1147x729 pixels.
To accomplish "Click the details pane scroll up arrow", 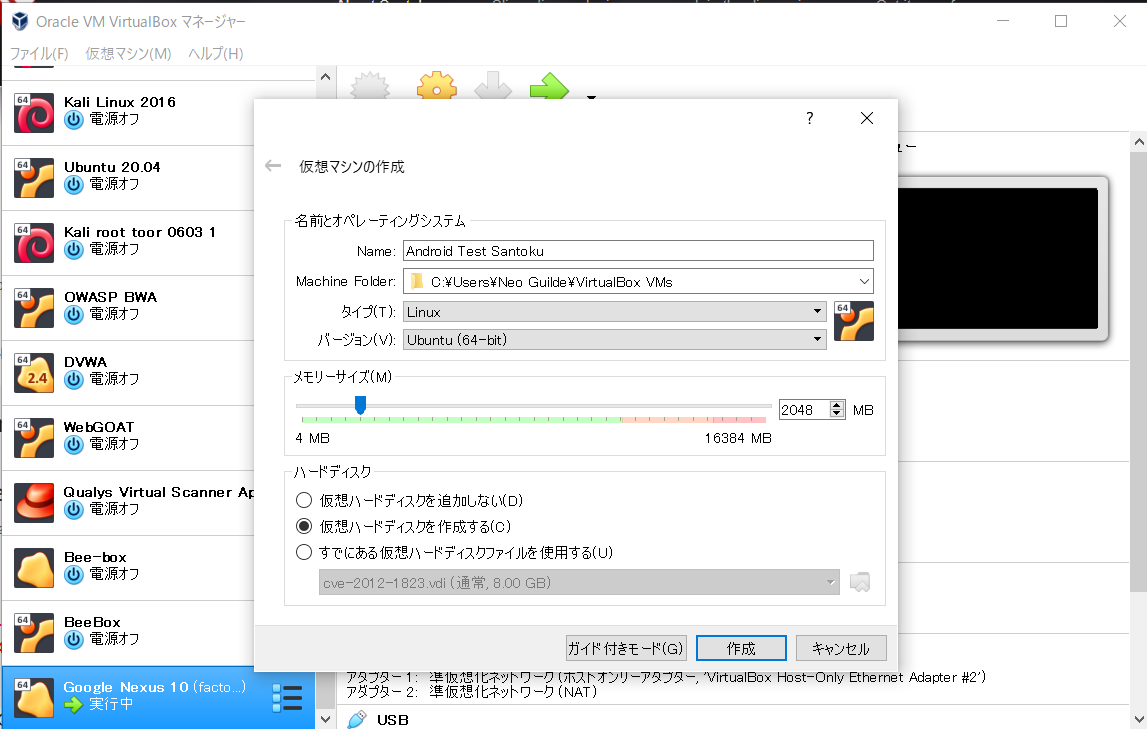I will point(1138,142).
